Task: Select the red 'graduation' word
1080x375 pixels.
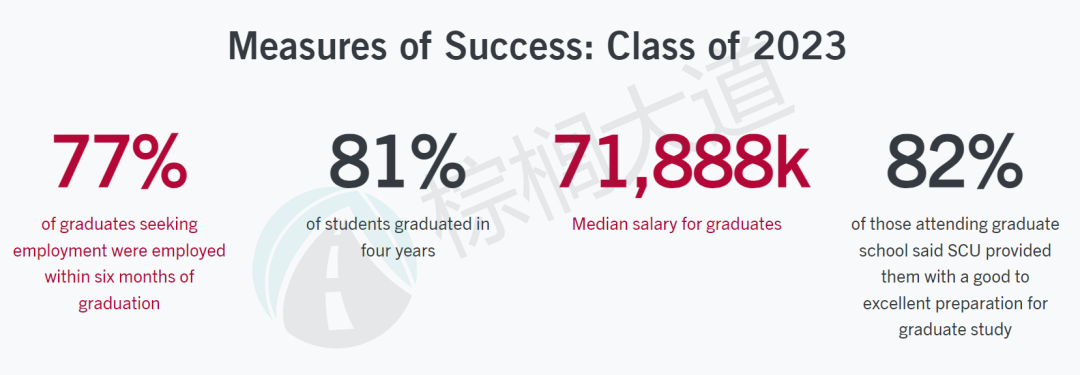Action: [119, 303]
